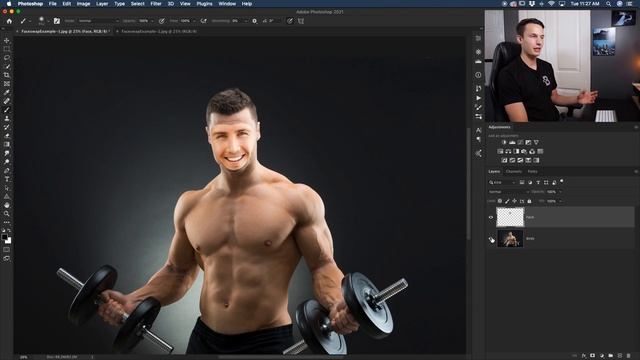Open the Spotlight search in menu bar
This screenshot has height=360, width=640.
[x=608, y=4]
